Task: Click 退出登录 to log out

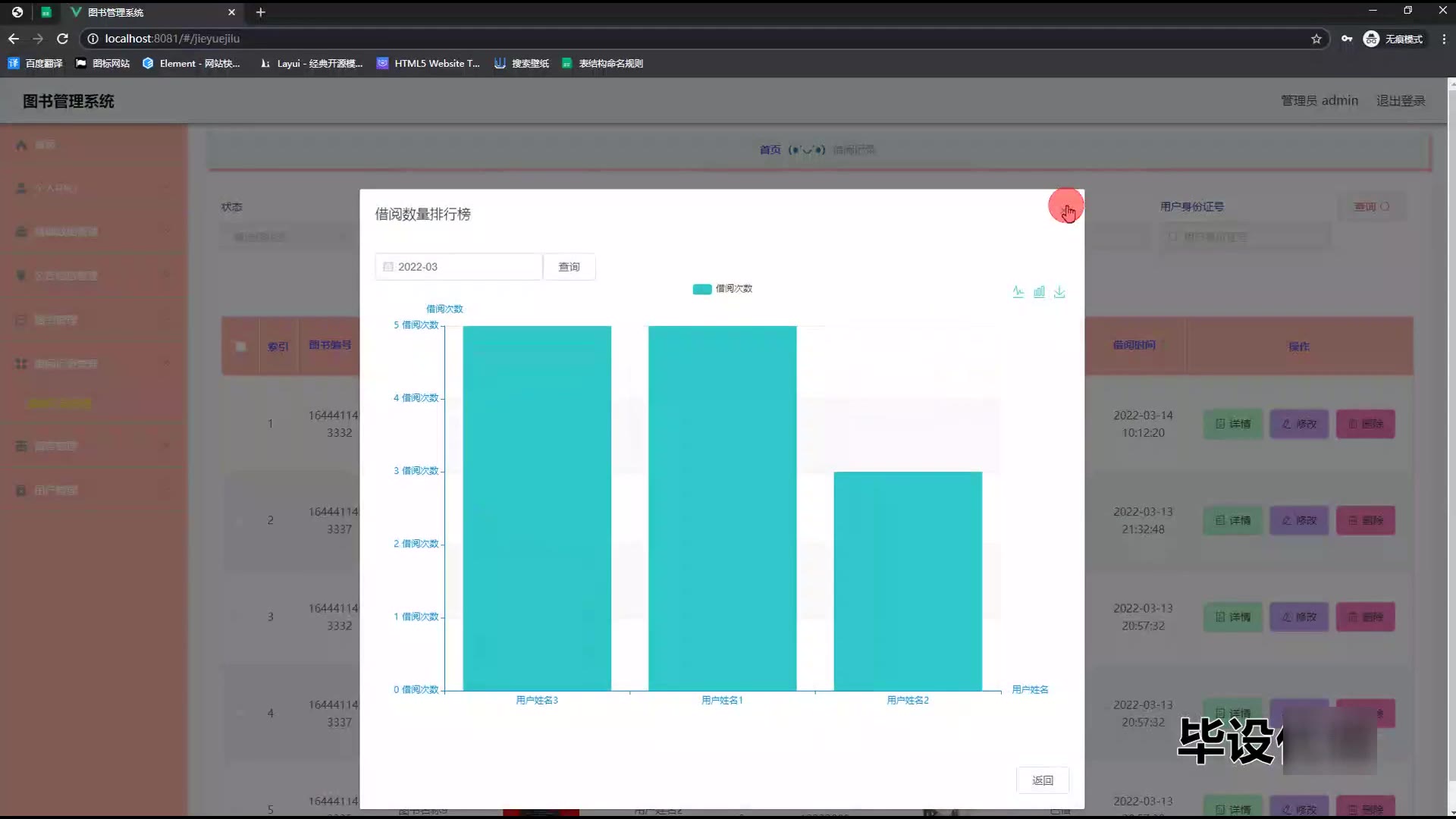Action: click(1401, 101)
